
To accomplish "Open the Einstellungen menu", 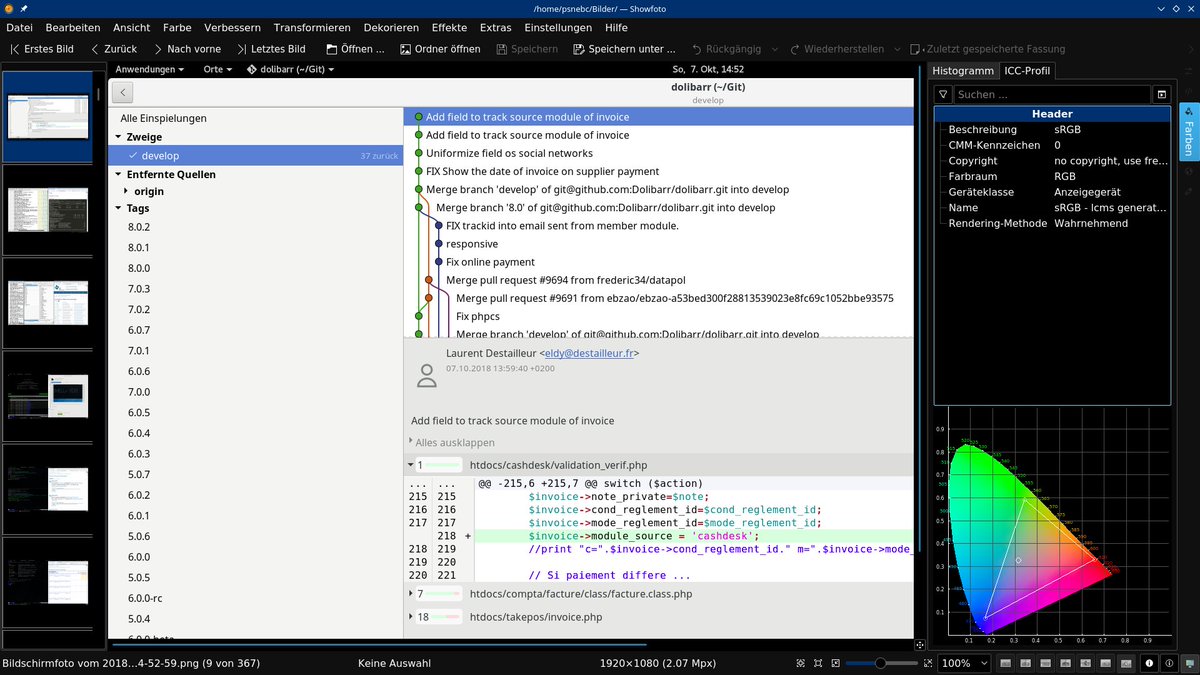I will coord(558,27).
